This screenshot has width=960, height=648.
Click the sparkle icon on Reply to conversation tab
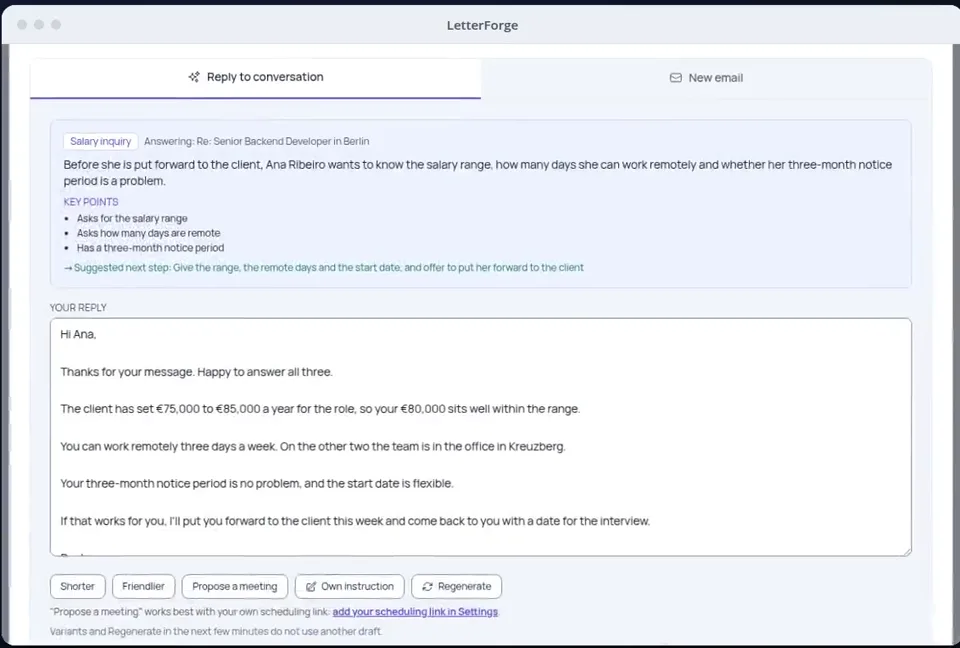[x=194, y=77]
